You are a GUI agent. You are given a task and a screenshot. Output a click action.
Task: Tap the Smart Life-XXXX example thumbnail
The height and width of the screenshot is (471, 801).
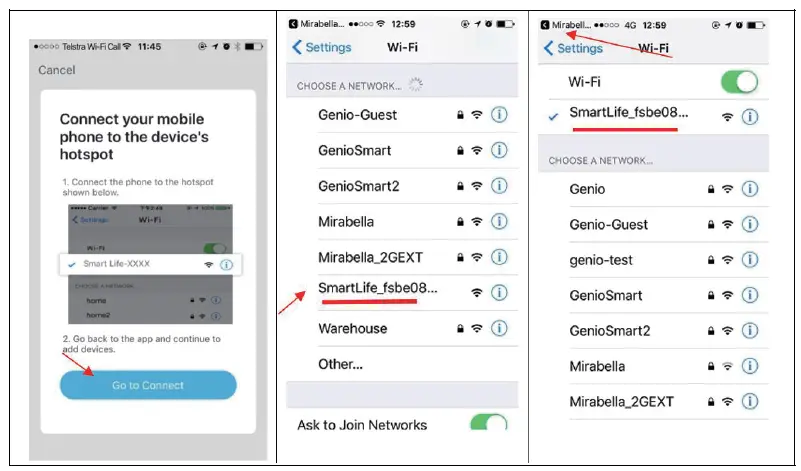[x=150, y=264]
